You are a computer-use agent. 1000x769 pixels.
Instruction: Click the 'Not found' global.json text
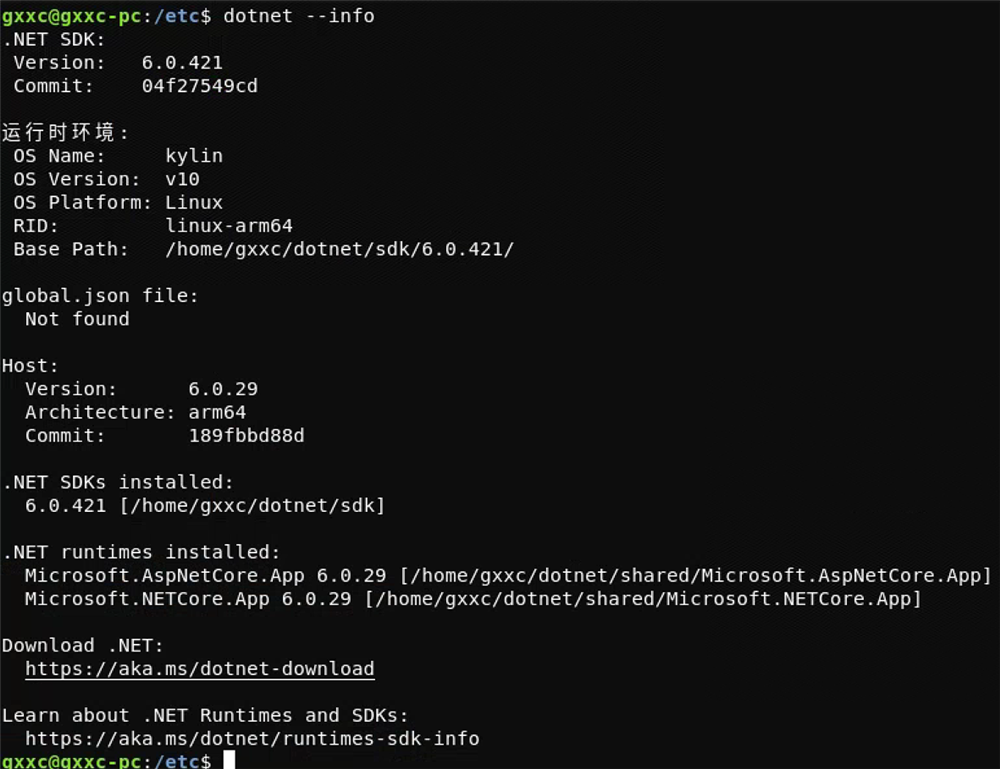pyautogui.click(x=77, y=319)
